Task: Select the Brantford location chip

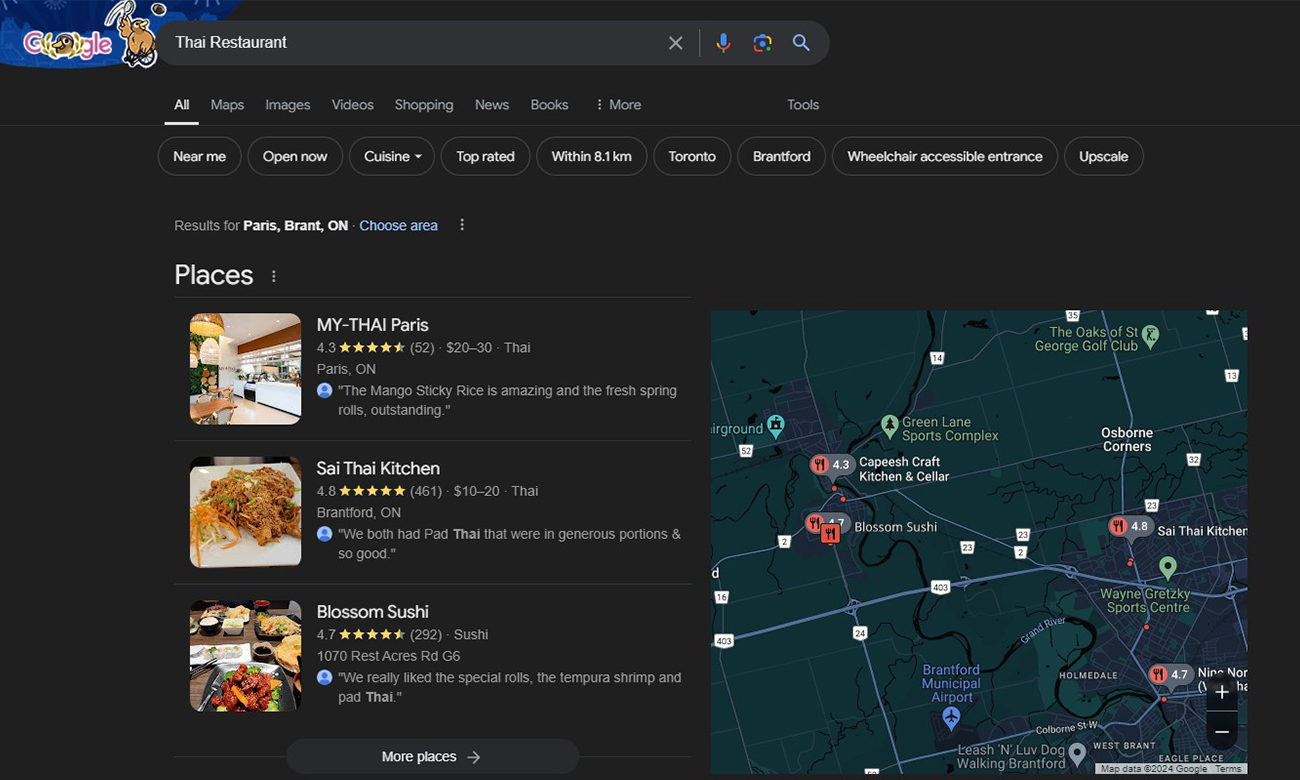Action: coord(782,156)
